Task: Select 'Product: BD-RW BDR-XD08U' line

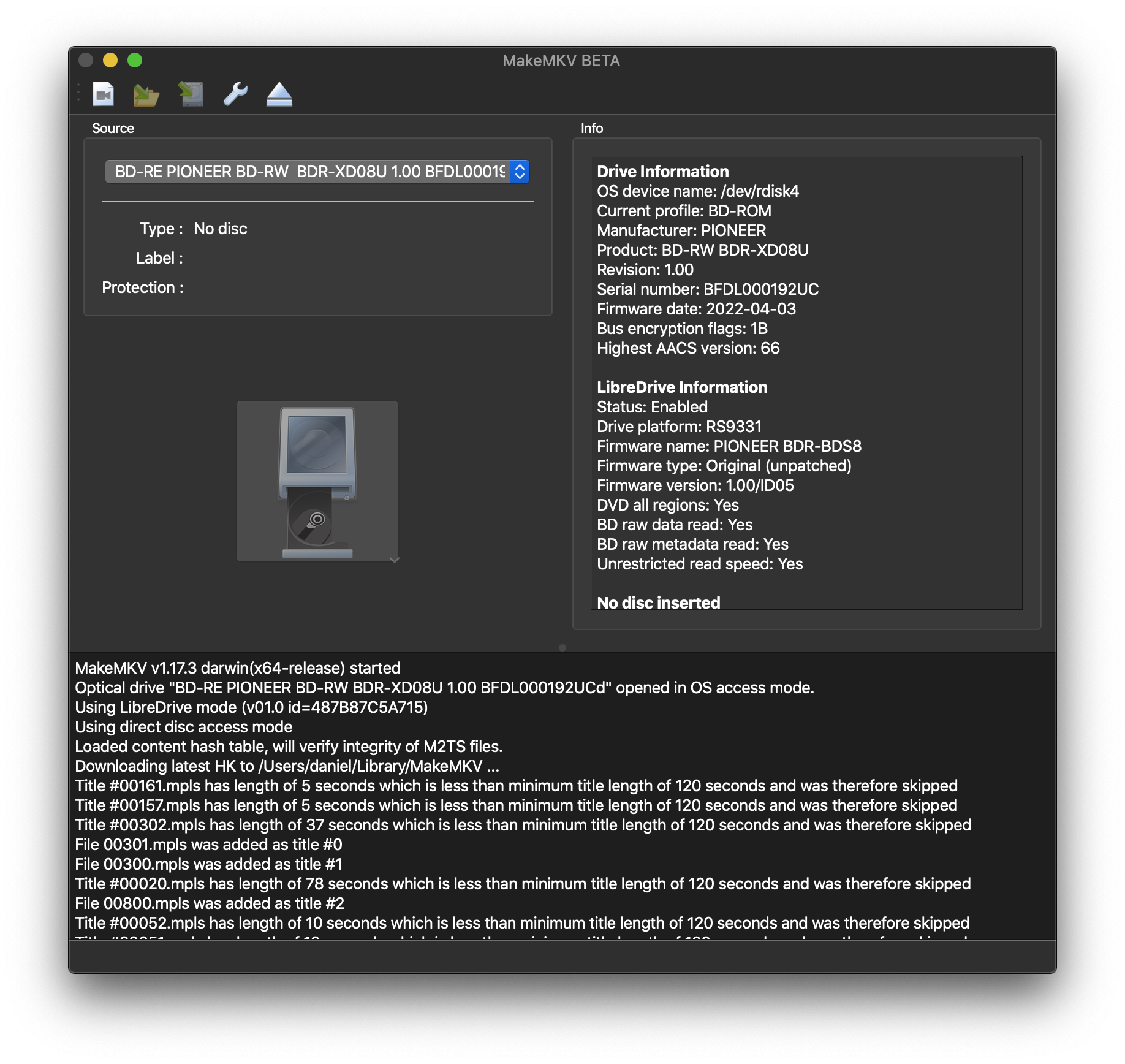Action: (x=703, y=250)
